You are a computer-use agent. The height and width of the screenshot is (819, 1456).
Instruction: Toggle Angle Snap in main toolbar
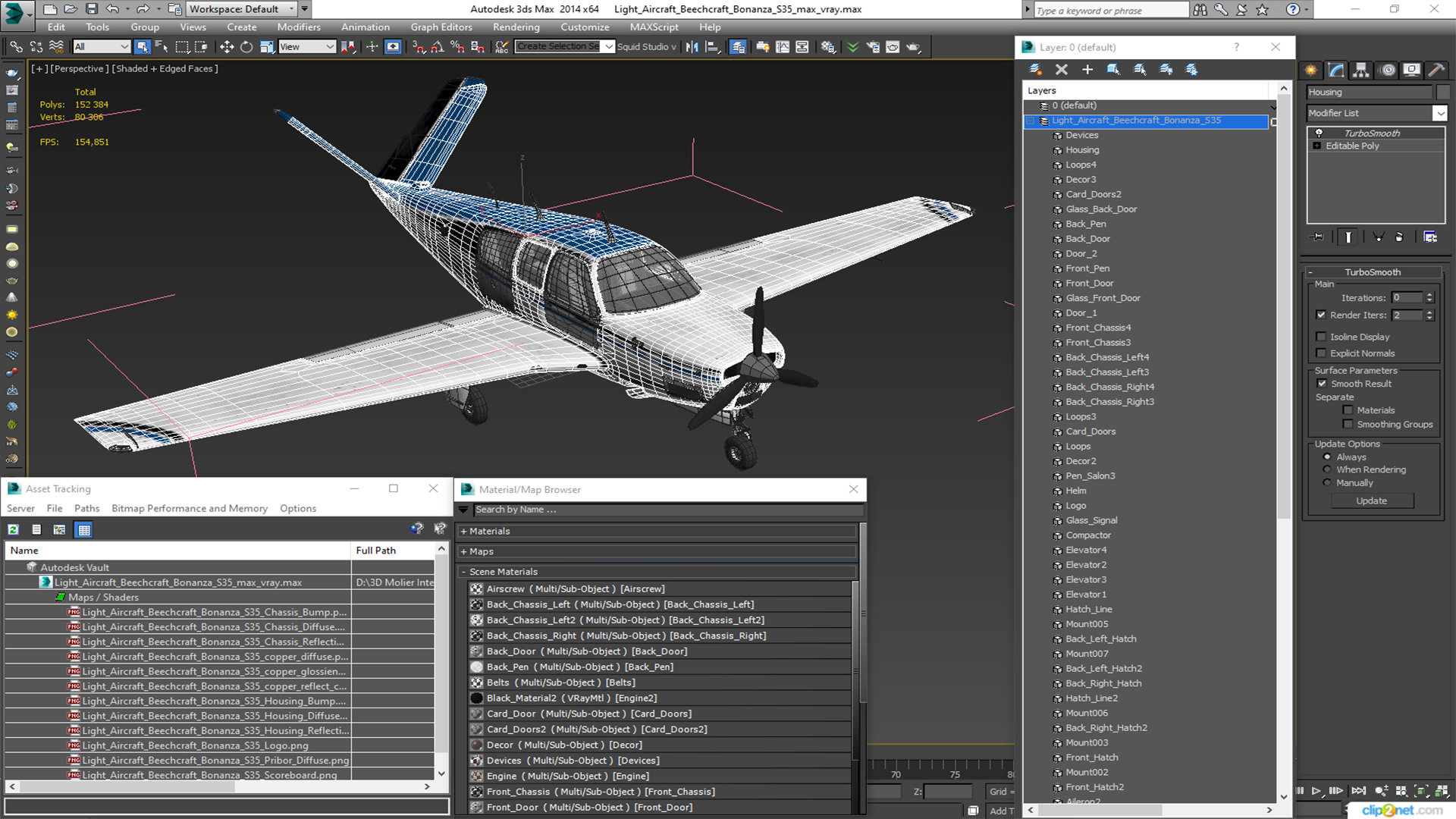coord(438,47)
